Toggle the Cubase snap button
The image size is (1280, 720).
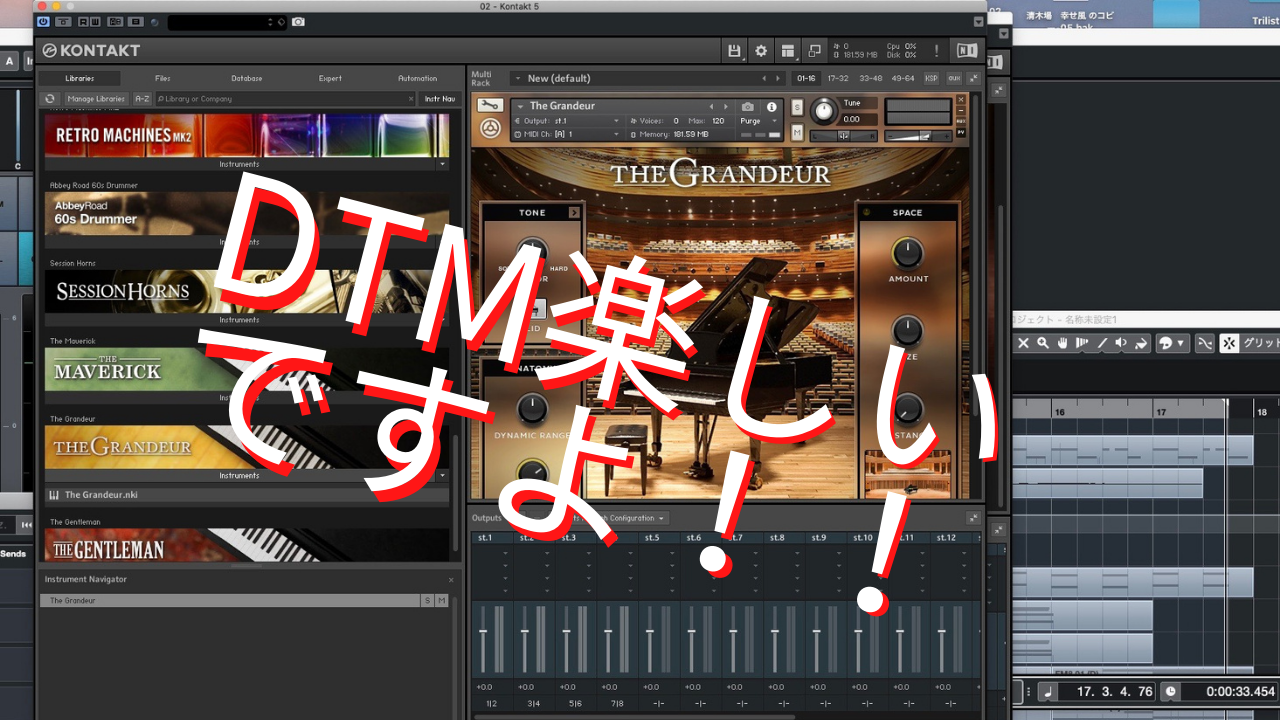pos(1229,343)
